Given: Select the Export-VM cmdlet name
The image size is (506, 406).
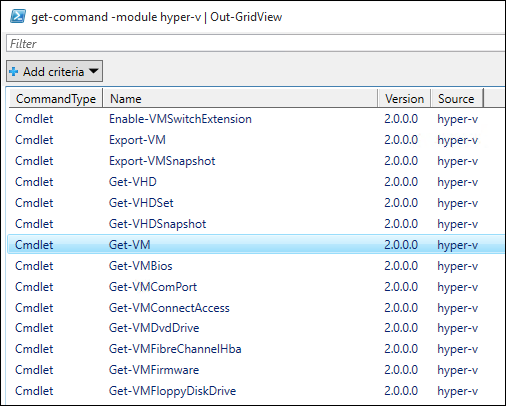Looking at the screenshot, I should tap(137, 140).
